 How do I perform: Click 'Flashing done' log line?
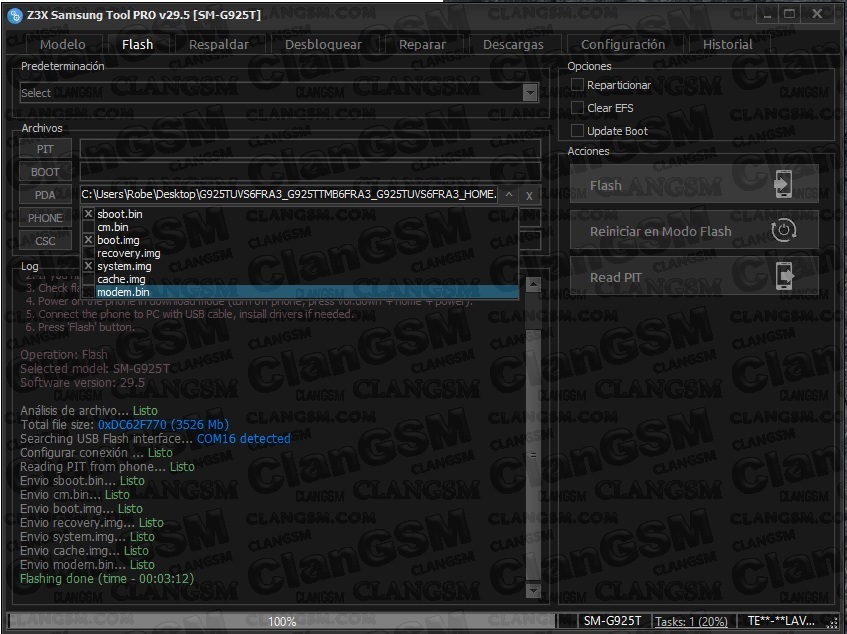point(107,579)
